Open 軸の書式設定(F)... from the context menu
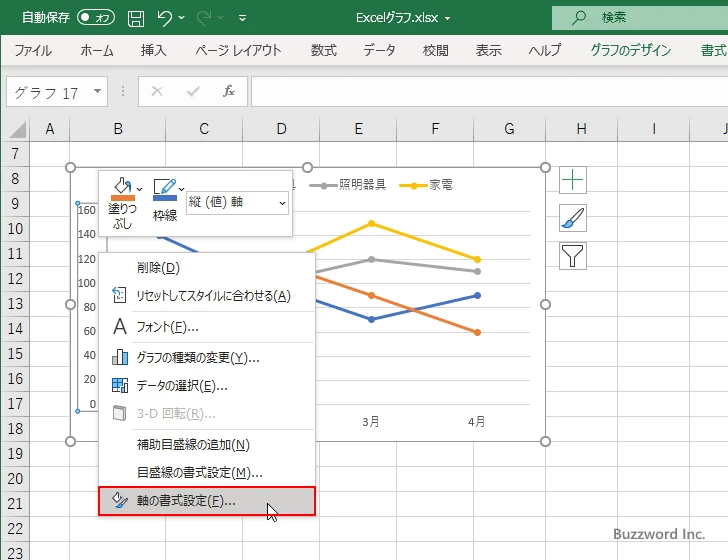The width and height of the screenshot is (728, 560). [207, 501]
